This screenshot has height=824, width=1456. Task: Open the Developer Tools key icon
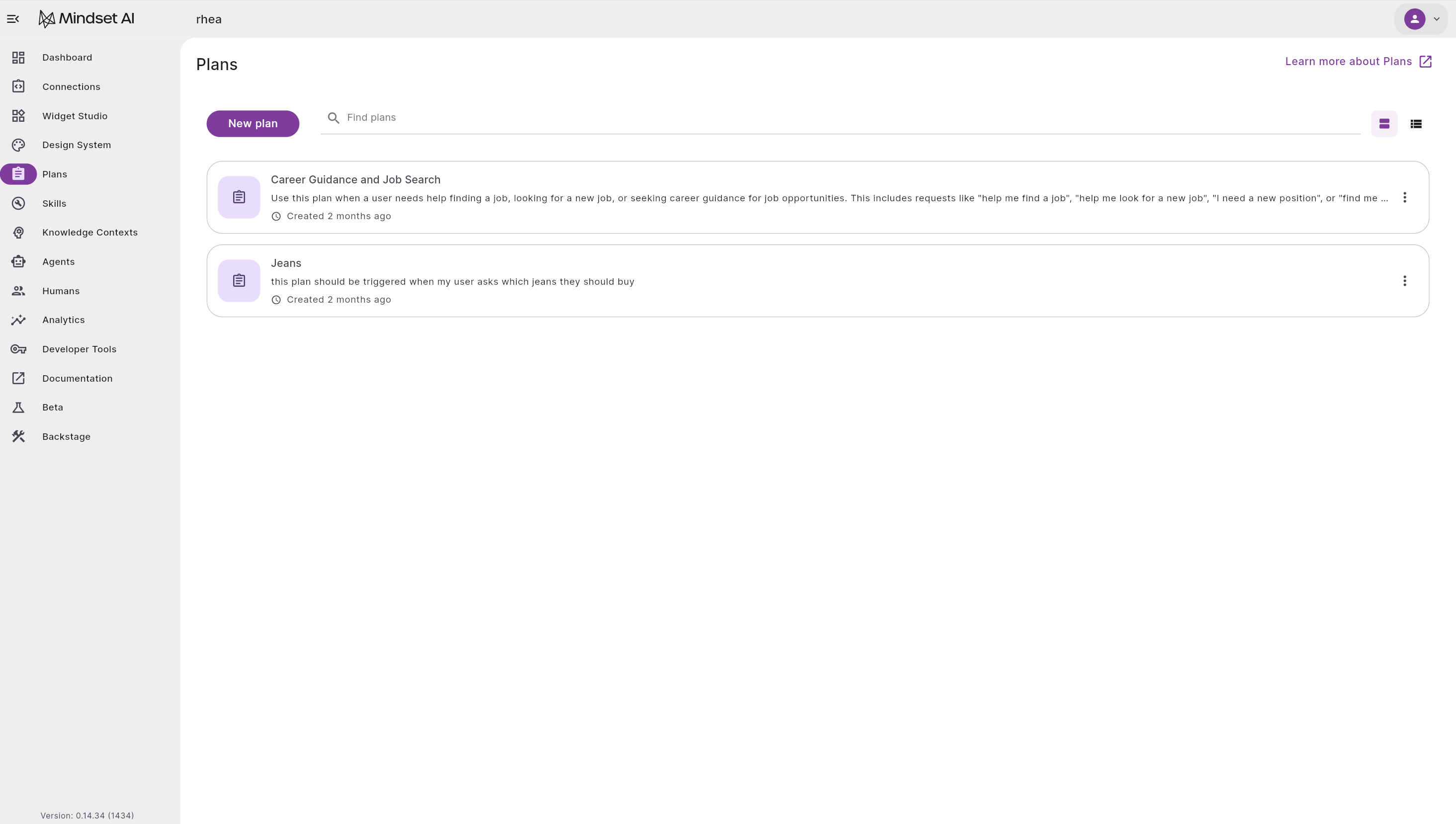pos(19,349)
